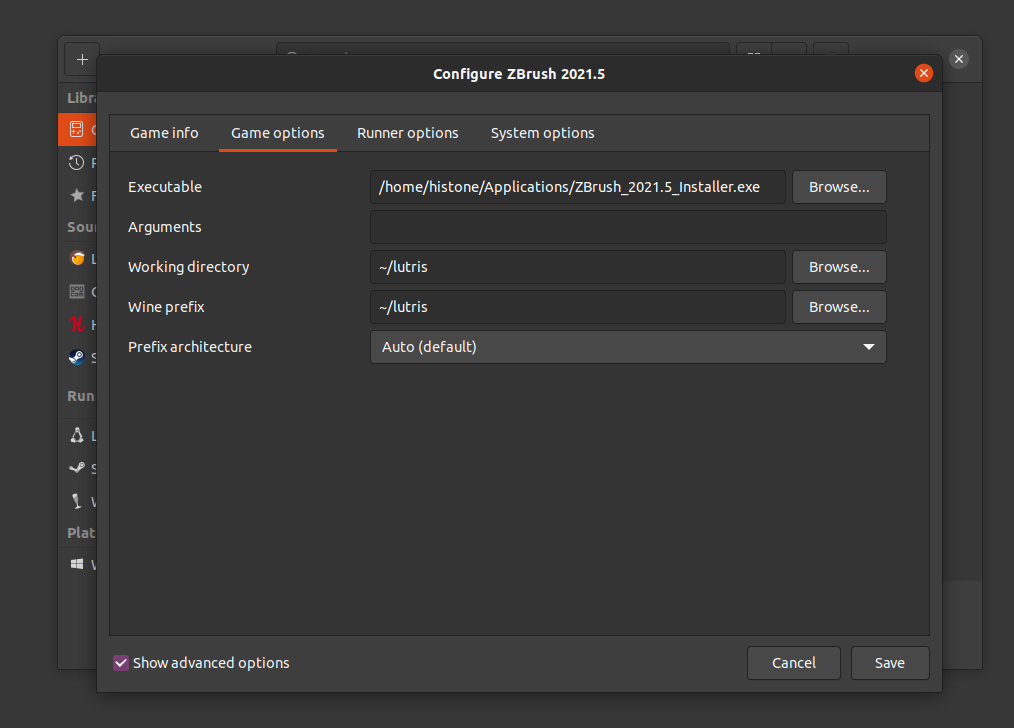Open Recent clock icon in Lutris sidebar
1014x728 pixels.
click(x=76, y=162)
